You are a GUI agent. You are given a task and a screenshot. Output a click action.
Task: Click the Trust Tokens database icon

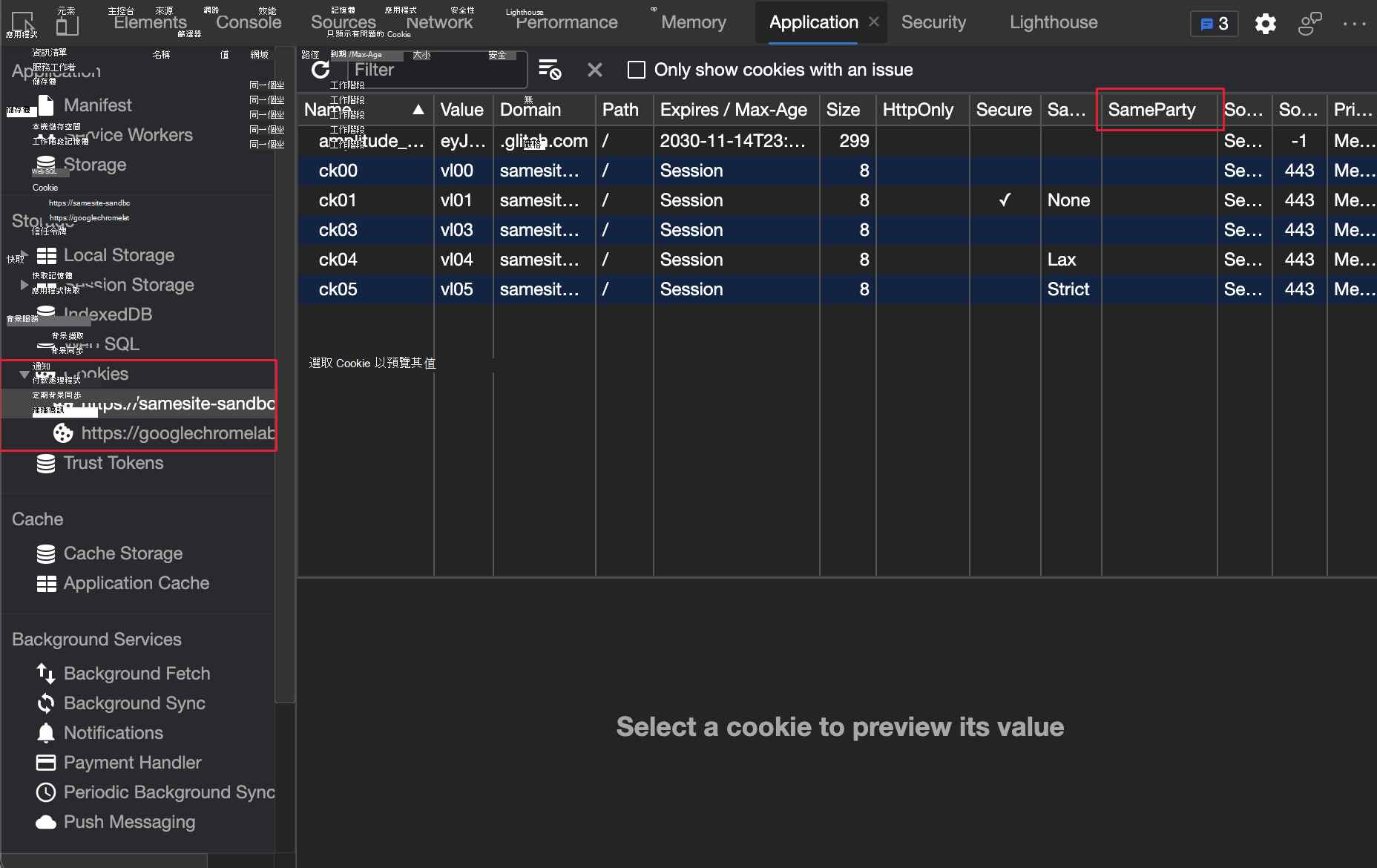(46, 464)
